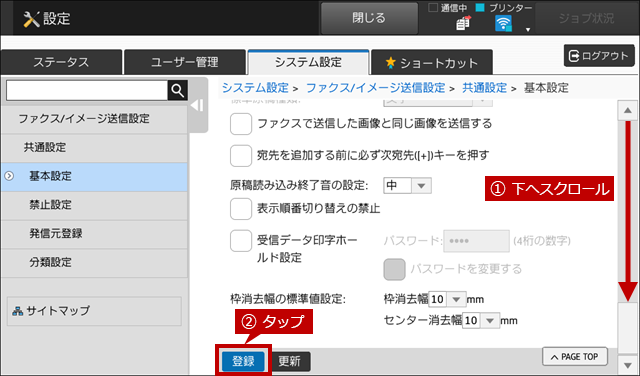Open センター消去幅 value dropdown
Viewport: 640px width, 376px height.
pos(481,320)
